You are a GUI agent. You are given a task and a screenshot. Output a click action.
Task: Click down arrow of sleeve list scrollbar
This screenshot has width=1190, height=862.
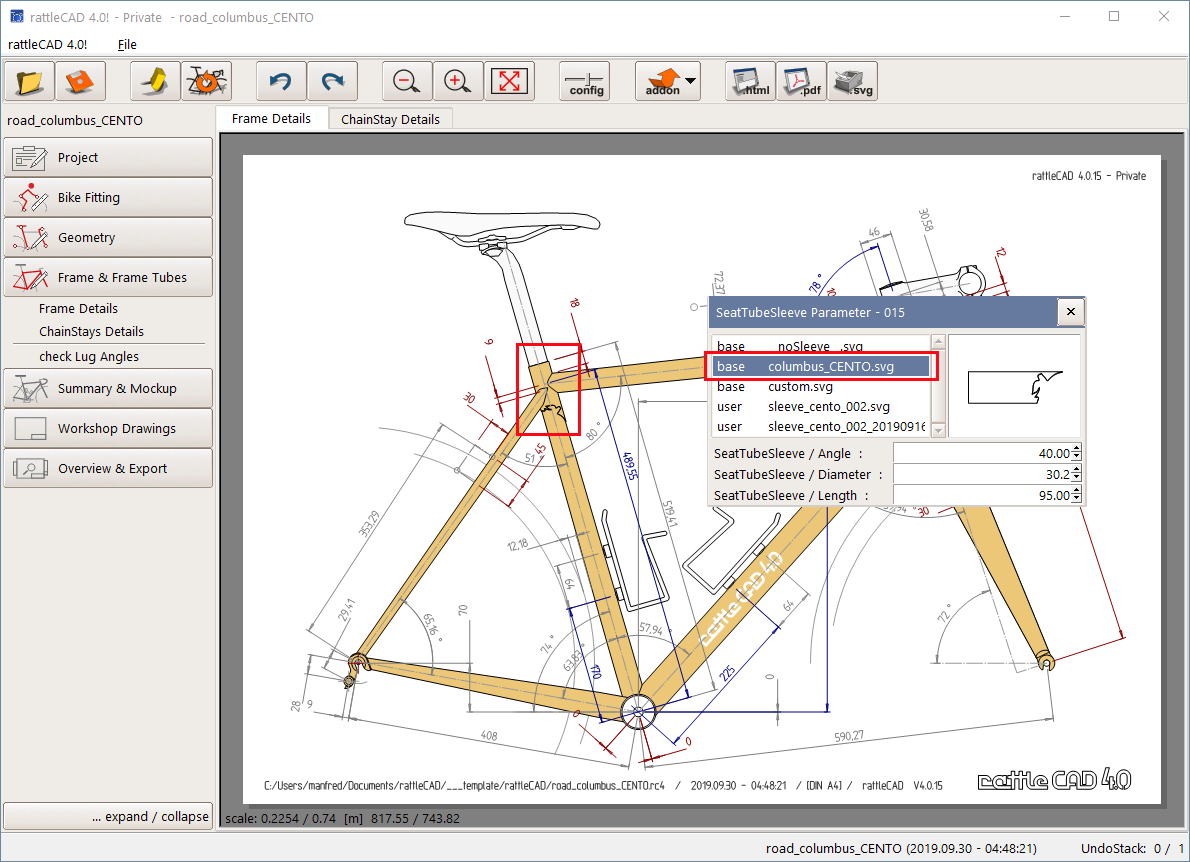pos(938,430)
